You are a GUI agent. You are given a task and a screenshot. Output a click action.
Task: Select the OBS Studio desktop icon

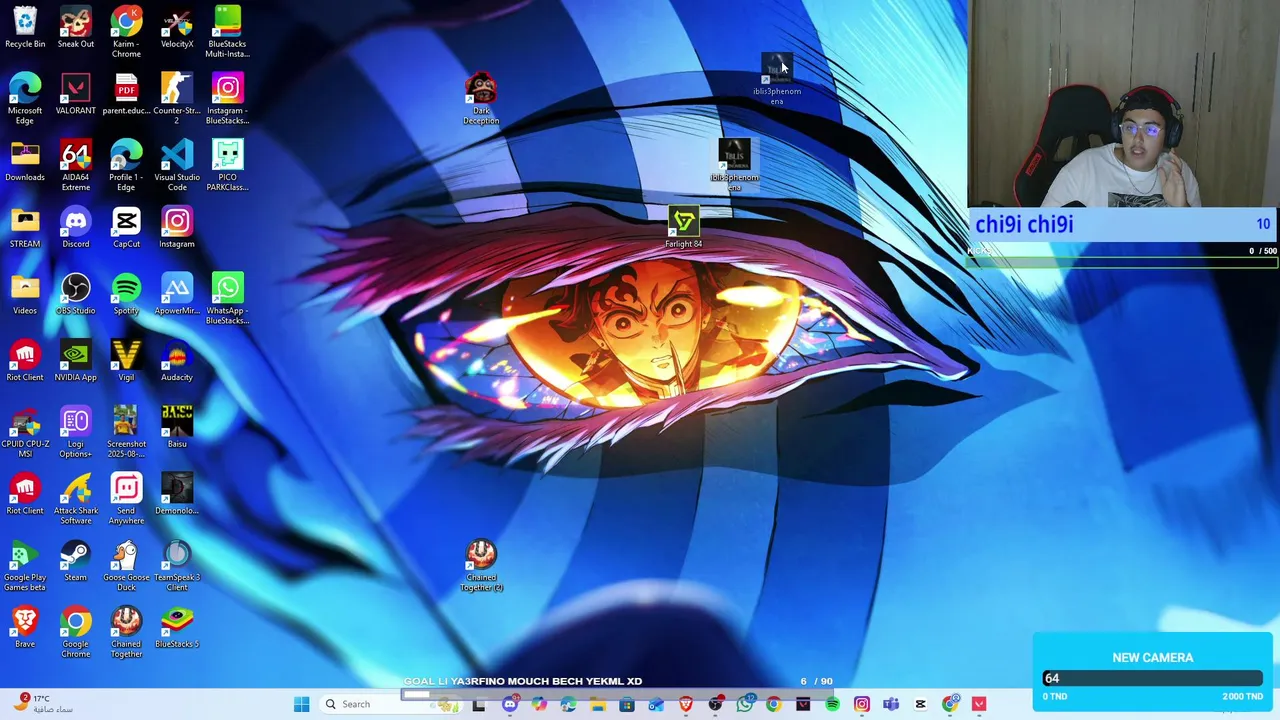[x=76, y=295]
